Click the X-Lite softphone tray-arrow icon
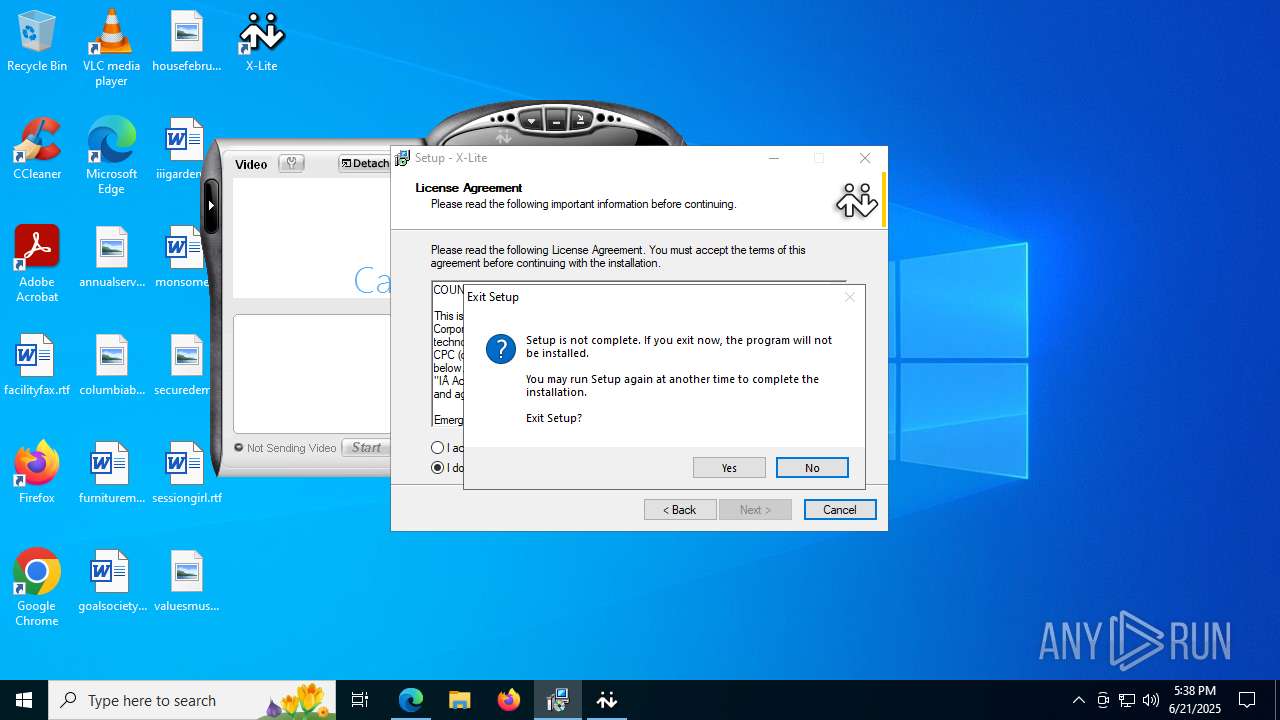 pos(581,121)
